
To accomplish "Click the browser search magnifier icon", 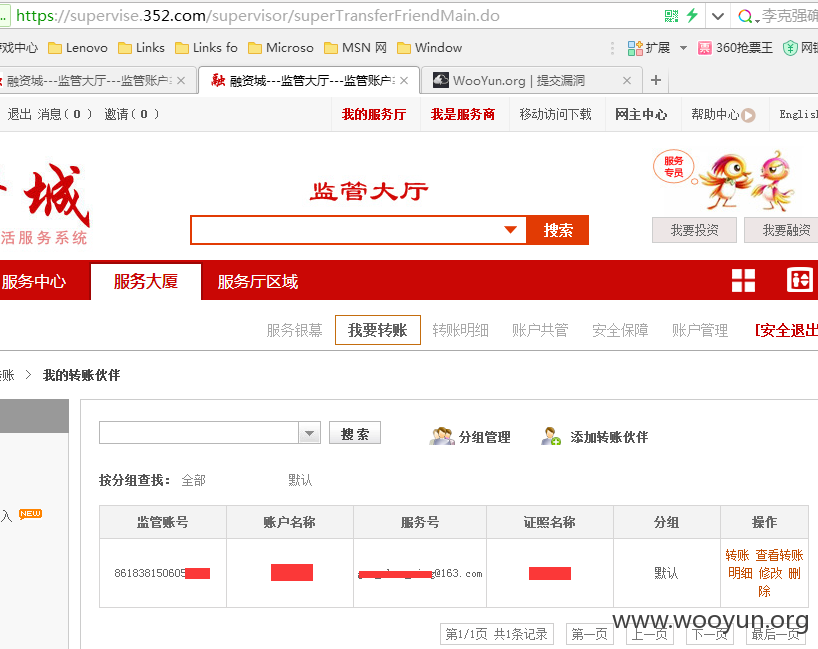I will [744, 16].
